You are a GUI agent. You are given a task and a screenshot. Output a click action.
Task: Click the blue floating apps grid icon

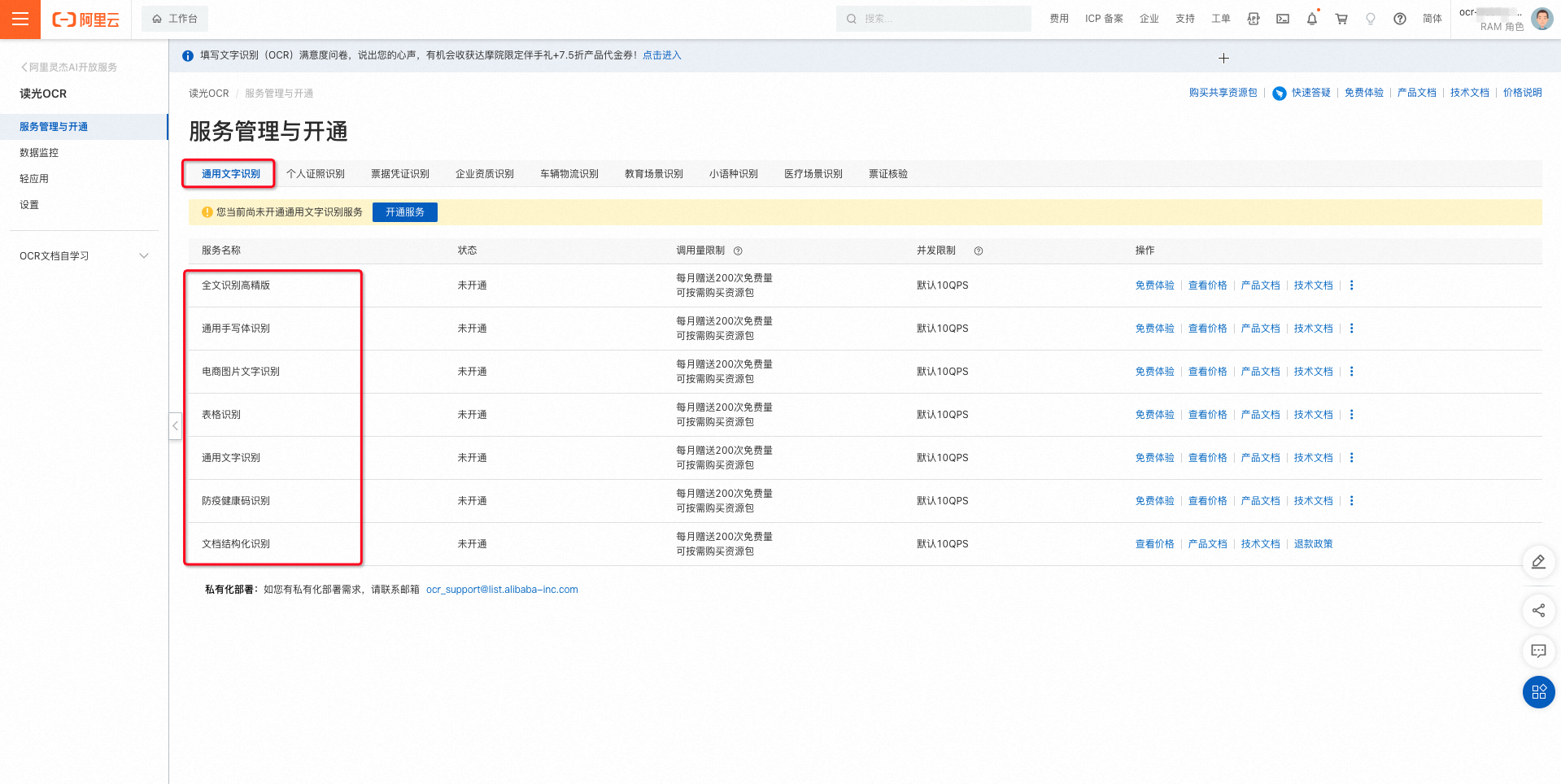point(1538,692)
